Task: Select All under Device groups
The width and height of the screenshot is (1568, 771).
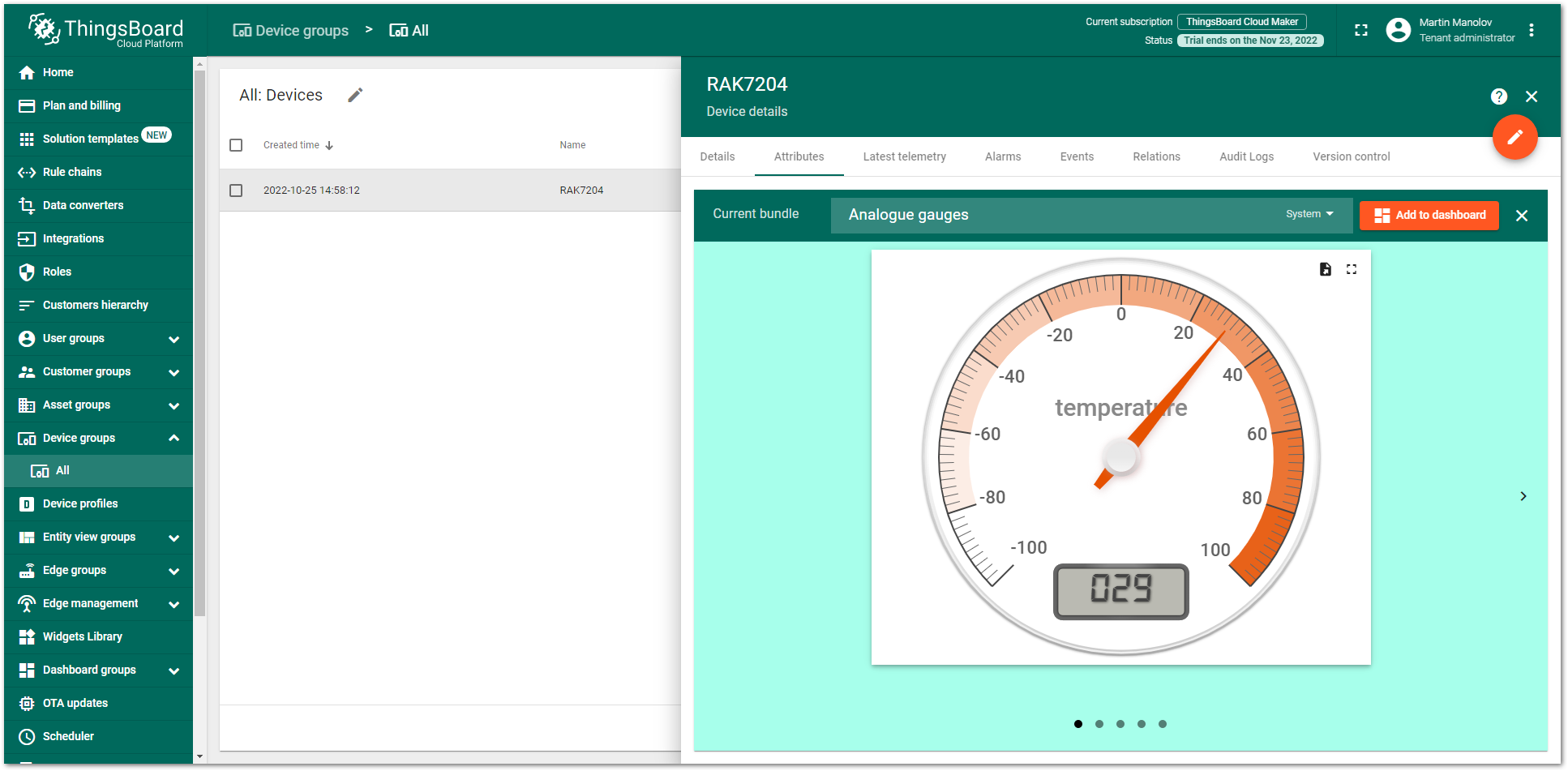Action: click(98, 471)
